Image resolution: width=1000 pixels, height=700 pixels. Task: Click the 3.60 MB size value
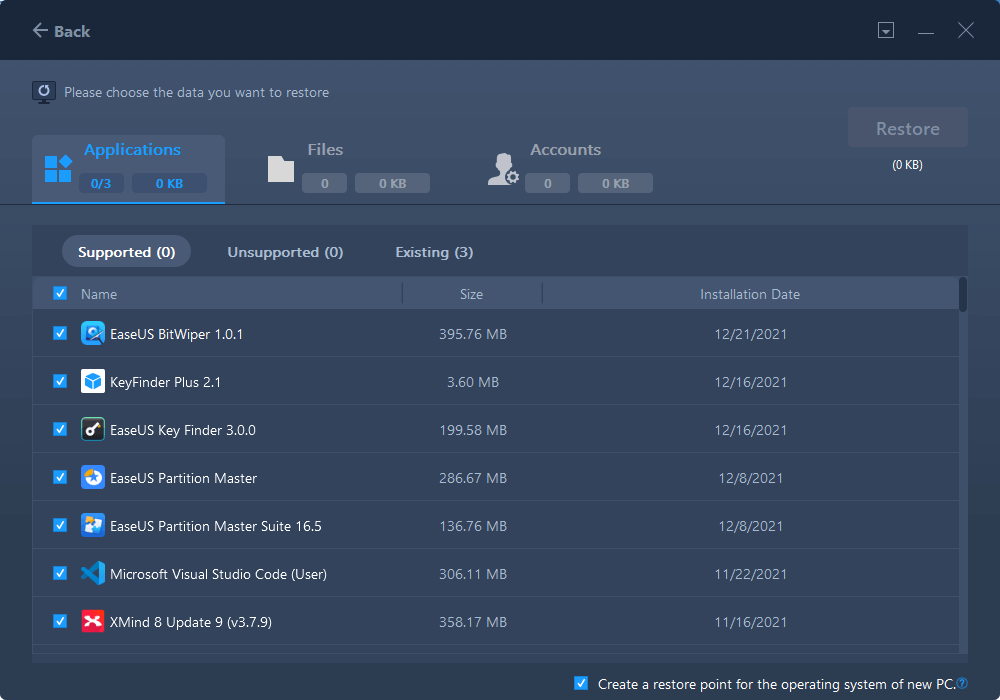(x=473, y=382)
